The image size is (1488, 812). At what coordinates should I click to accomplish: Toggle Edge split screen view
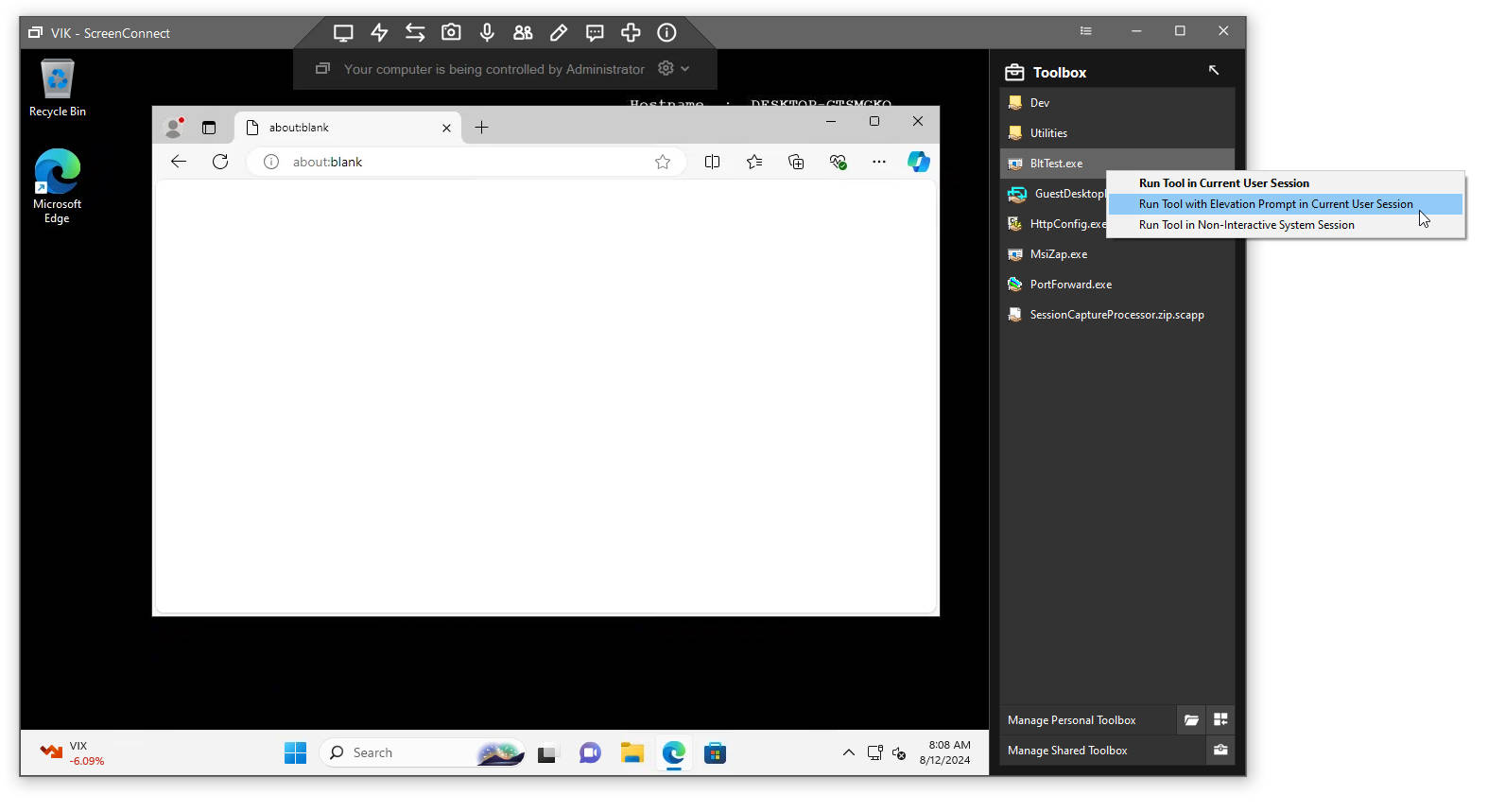pyautogui.click(x=712, y=162)
